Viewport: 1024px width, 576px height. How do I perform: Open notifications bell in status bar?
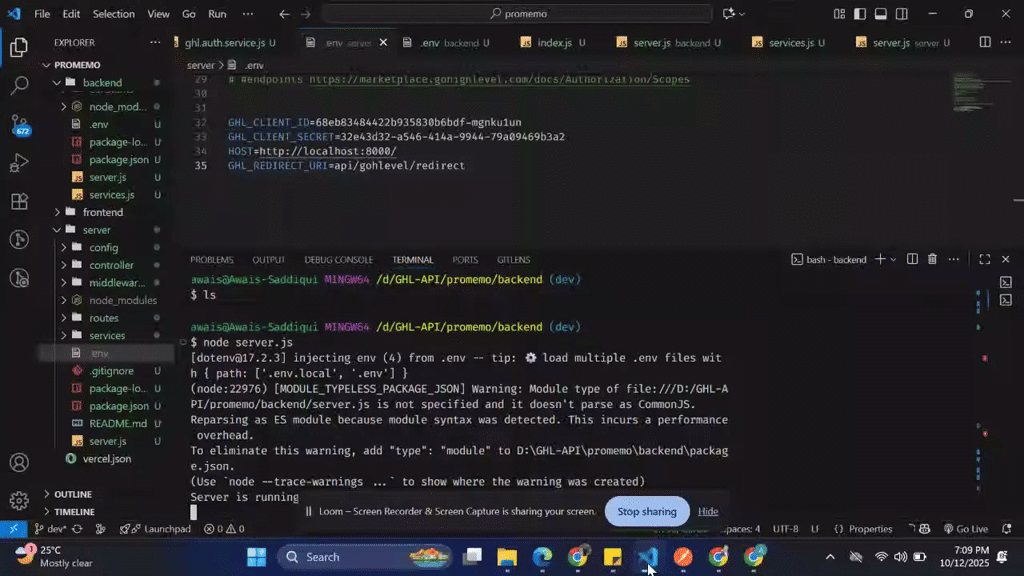tap(1006, 528)
